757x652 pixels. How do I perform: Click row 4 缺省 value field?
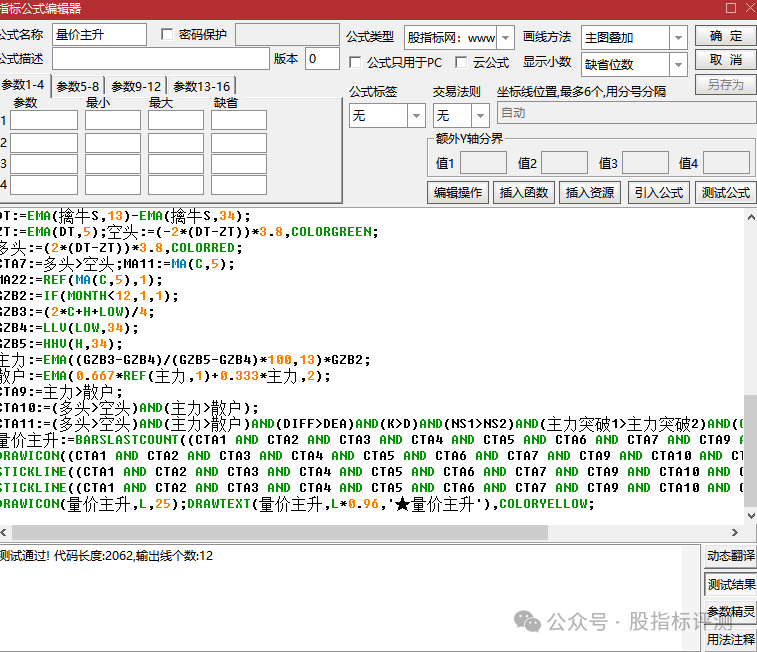click(239, 185)
